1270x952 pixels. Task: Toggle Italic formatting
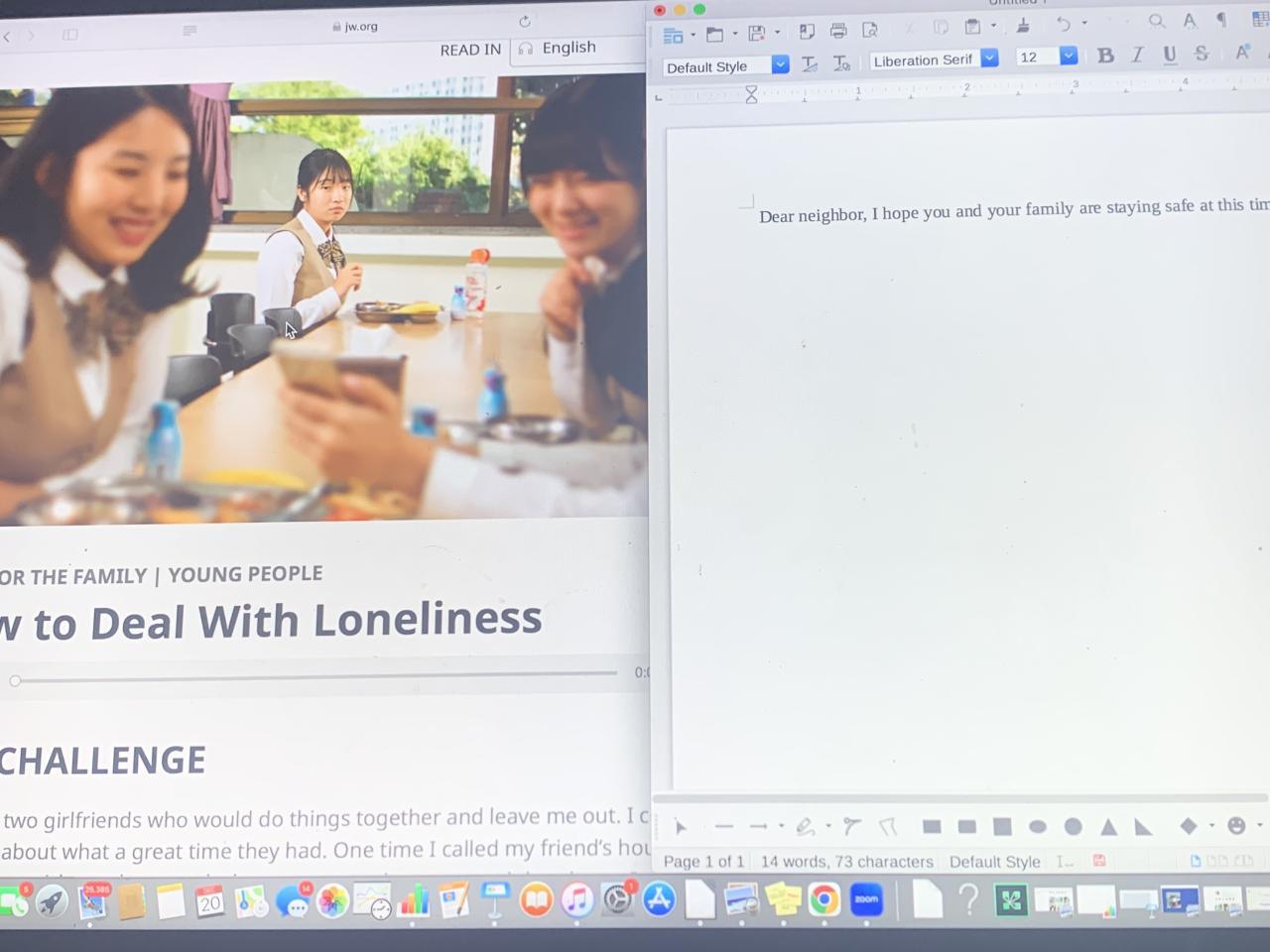coord(1138,55)
